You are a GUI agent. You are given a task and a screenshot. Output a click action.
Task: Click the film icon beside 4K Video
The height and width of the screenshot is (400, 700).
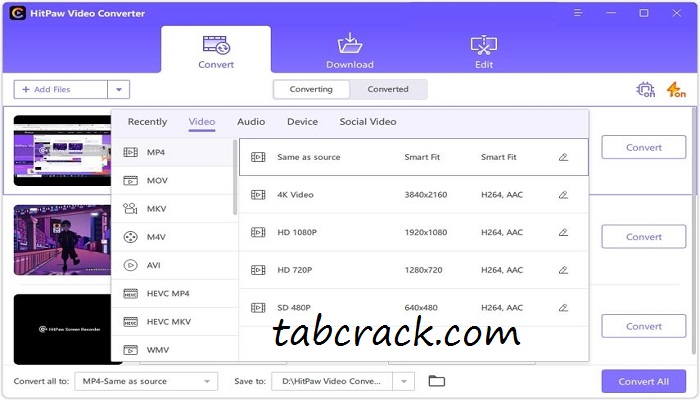click(258, 195)
